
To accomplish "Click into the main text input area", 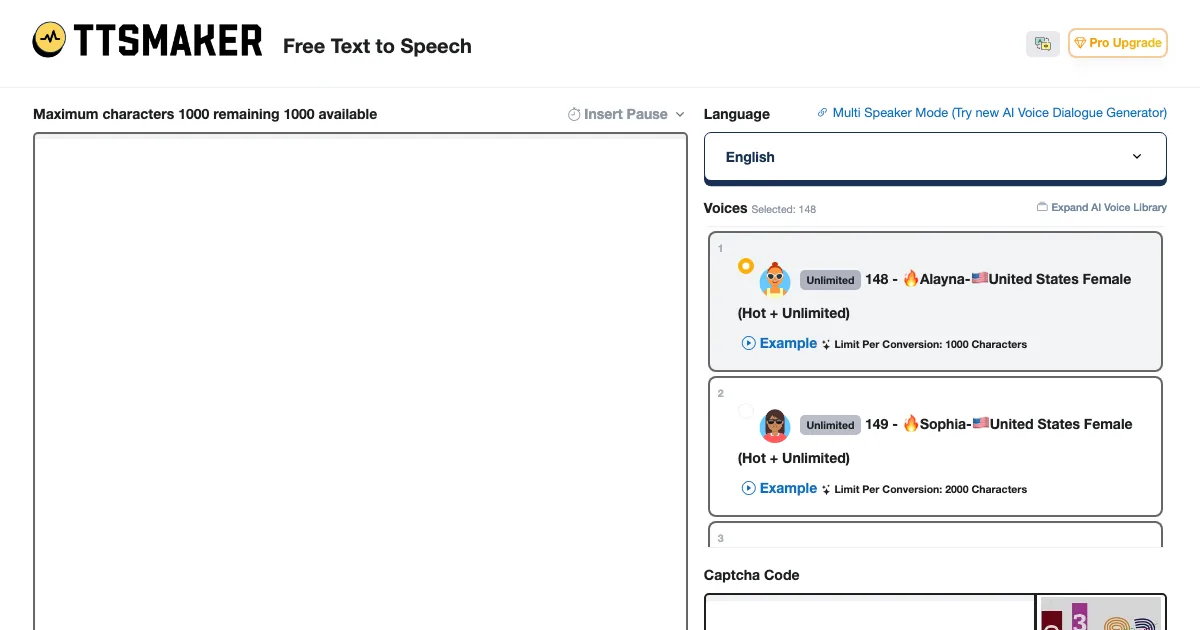I will pos(360,380).
